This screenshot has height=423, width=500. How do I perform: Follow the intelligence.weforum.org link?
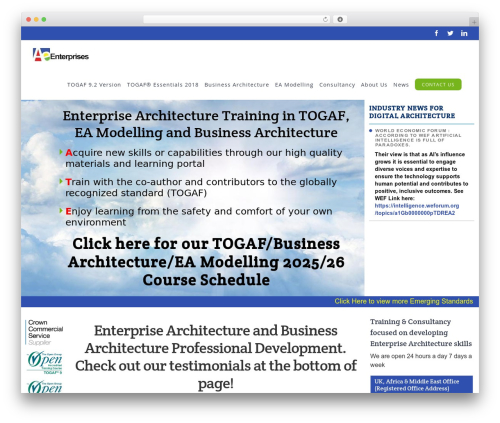417,209
